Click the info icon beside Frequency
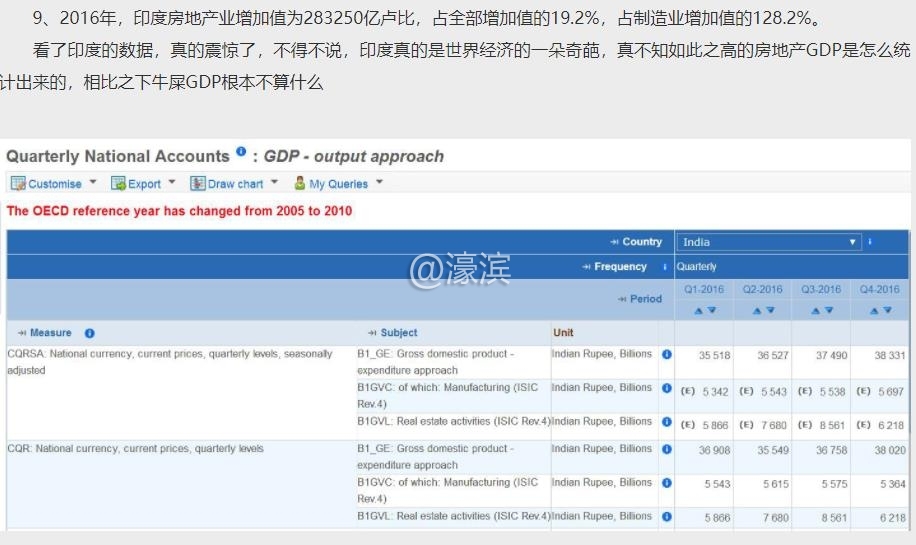Viewport: 916px width, 545px height. point(665,266)
